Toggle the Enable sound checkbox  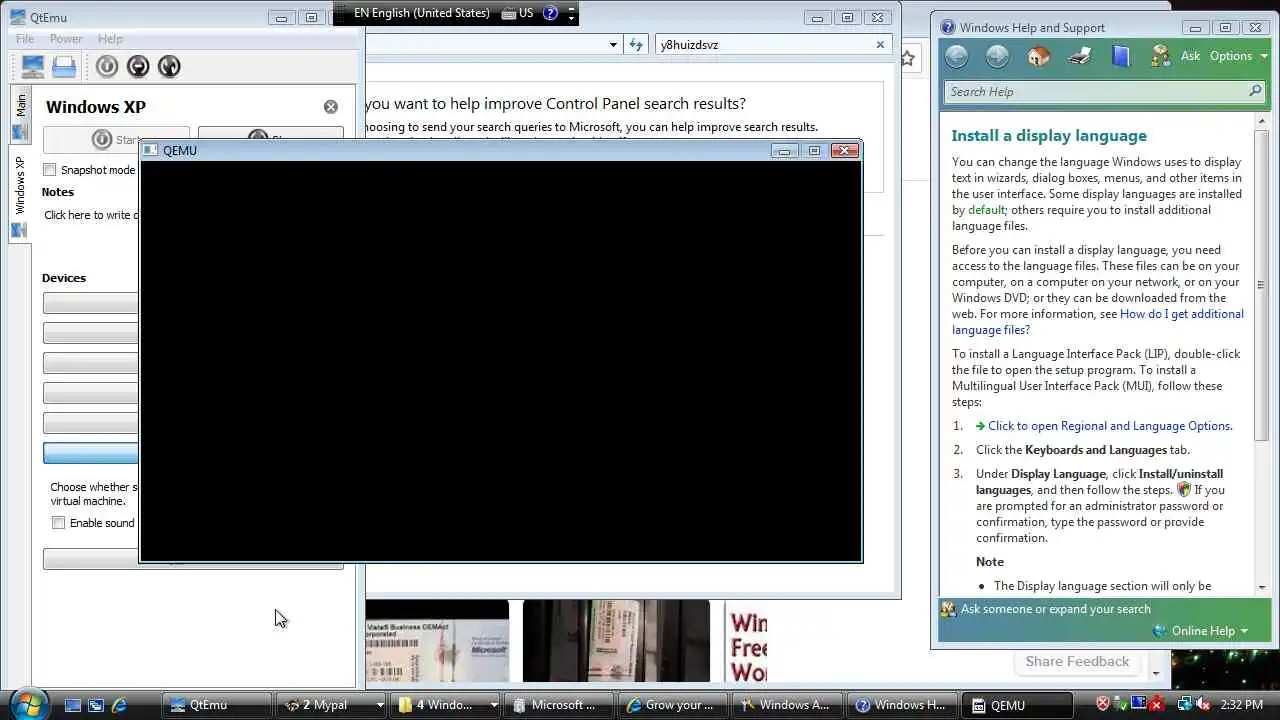pyautogui.click(x=58, y=523)
